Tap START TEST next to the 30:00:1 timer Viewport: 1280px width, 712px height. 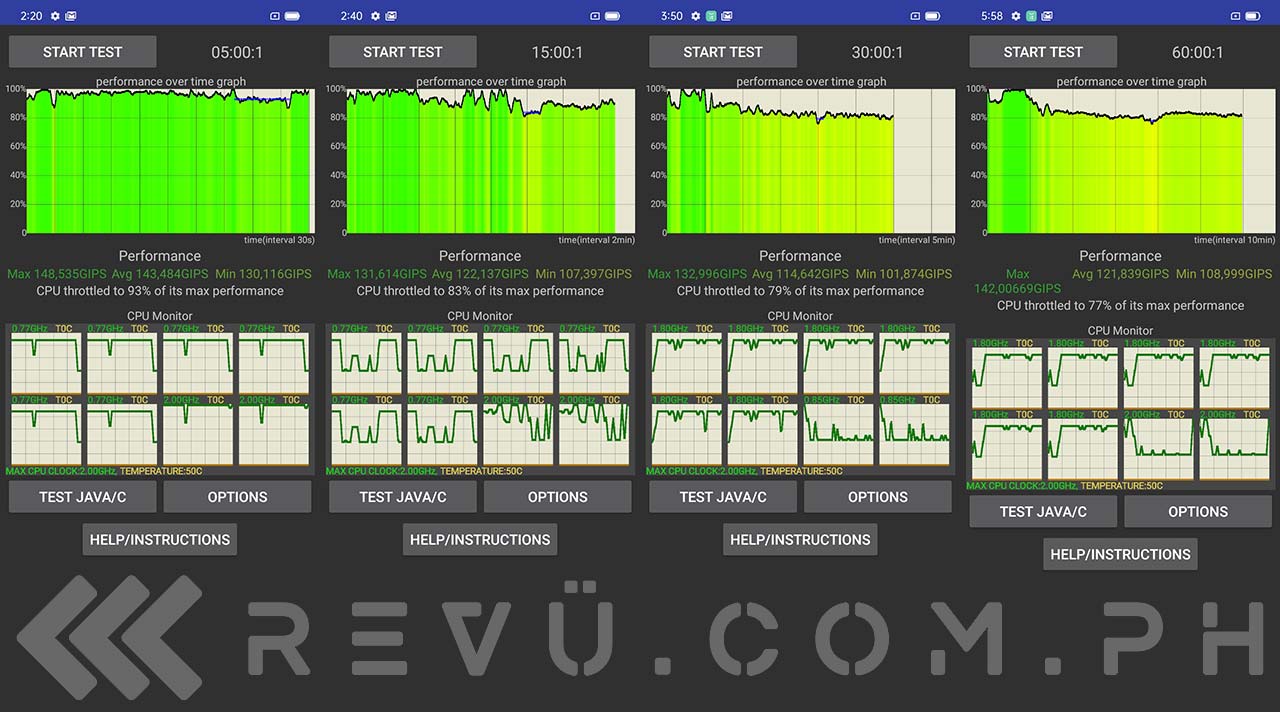(723, 52)
